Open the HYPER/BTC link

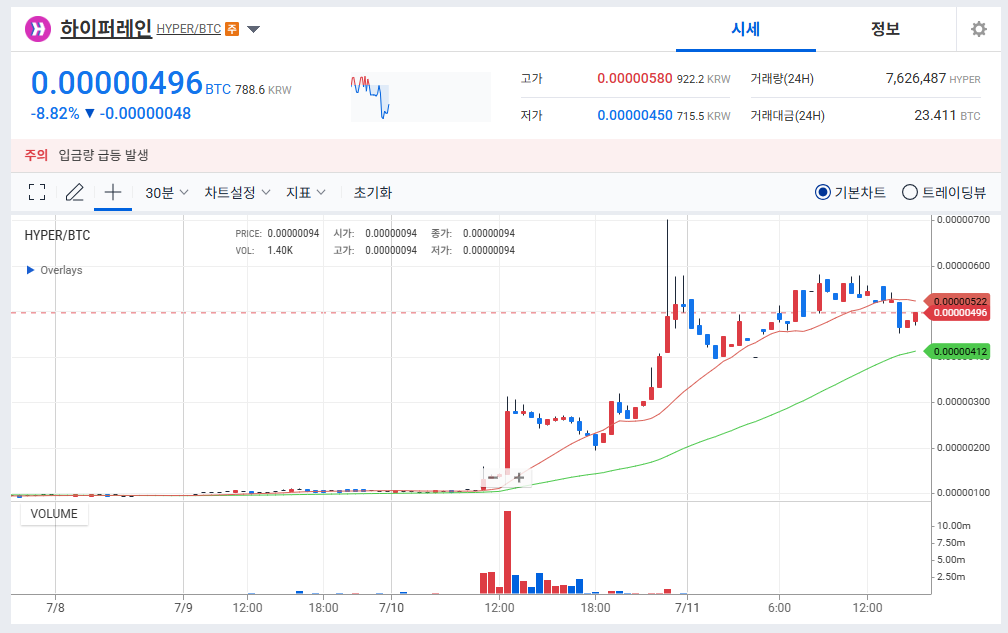(190, 29)
